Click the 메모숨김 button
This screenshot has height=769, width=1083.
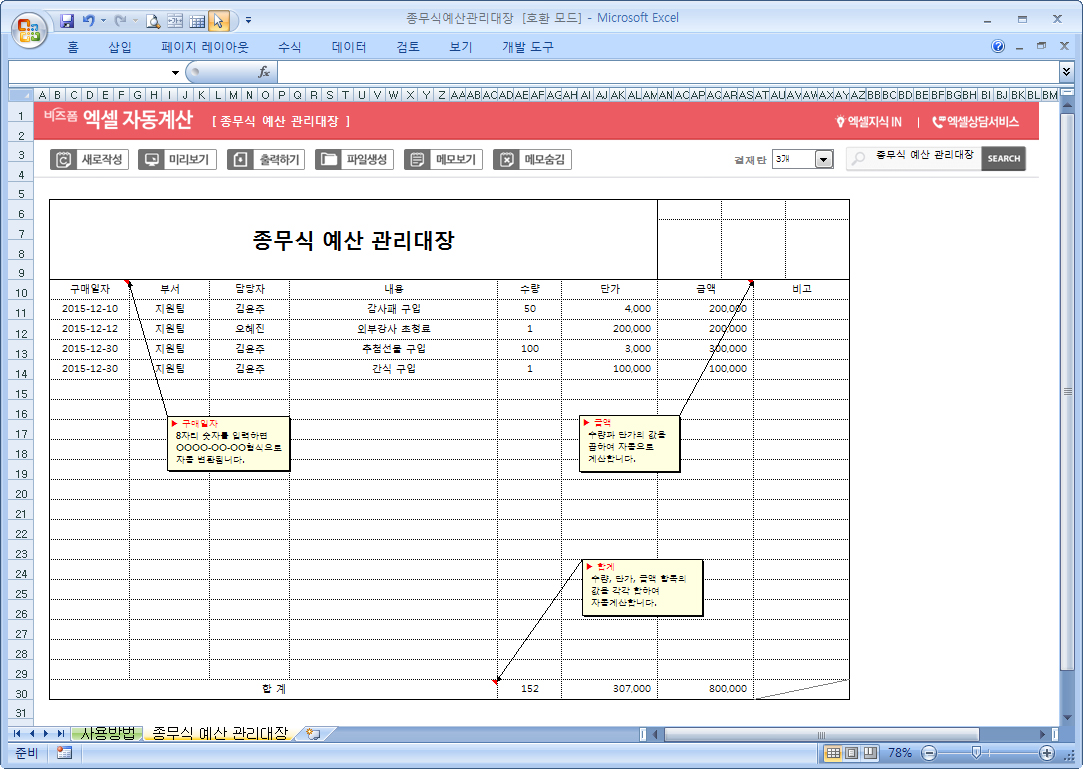coord(532,160)
